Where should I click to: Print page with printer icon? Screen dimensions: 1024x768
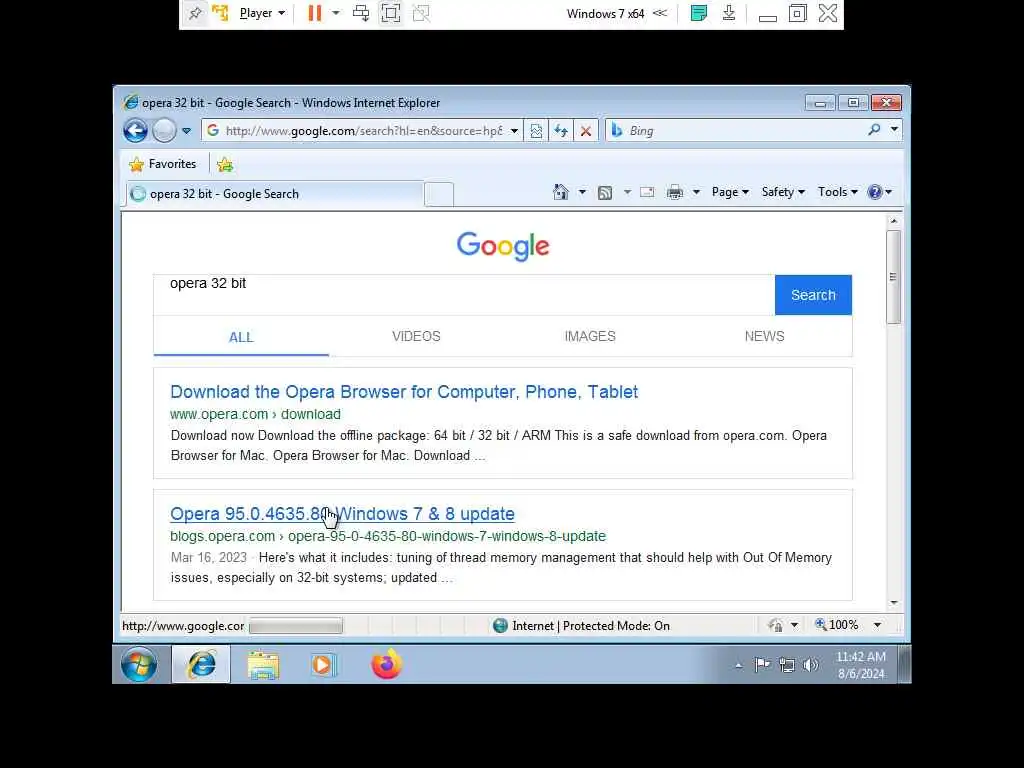675,192
